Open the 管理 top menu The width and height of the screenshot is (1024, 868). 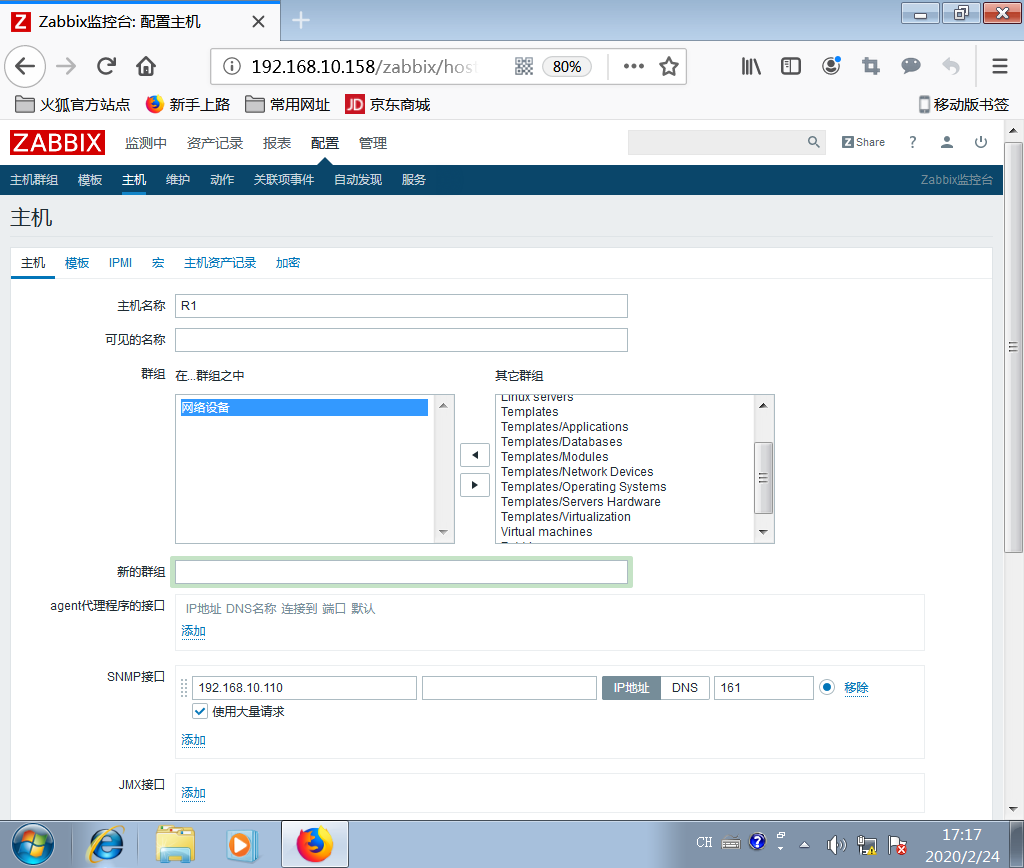tap(373, 143)
